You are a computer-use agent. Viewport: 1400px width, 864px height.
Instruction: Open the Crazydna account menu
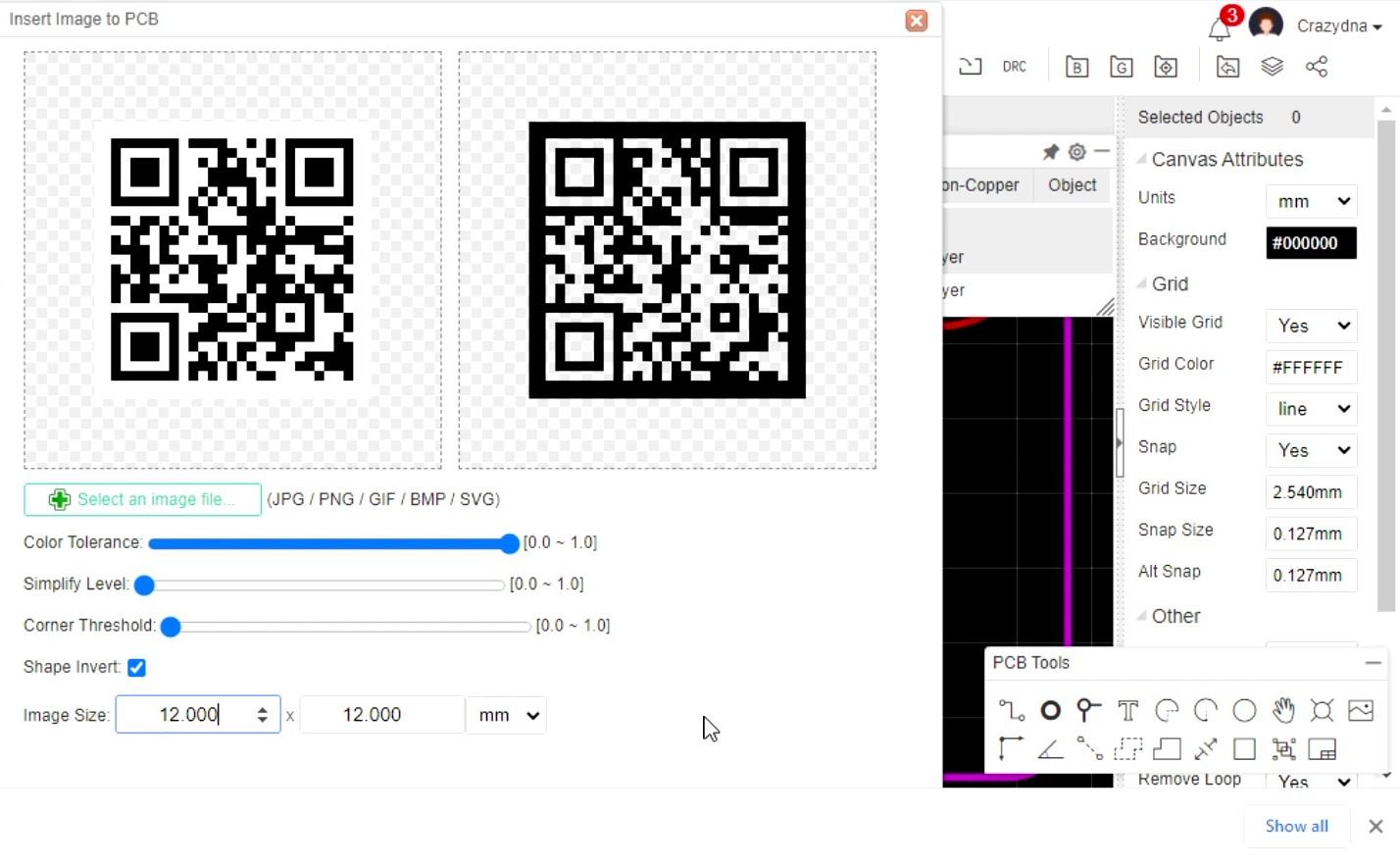click(1339, 26)
